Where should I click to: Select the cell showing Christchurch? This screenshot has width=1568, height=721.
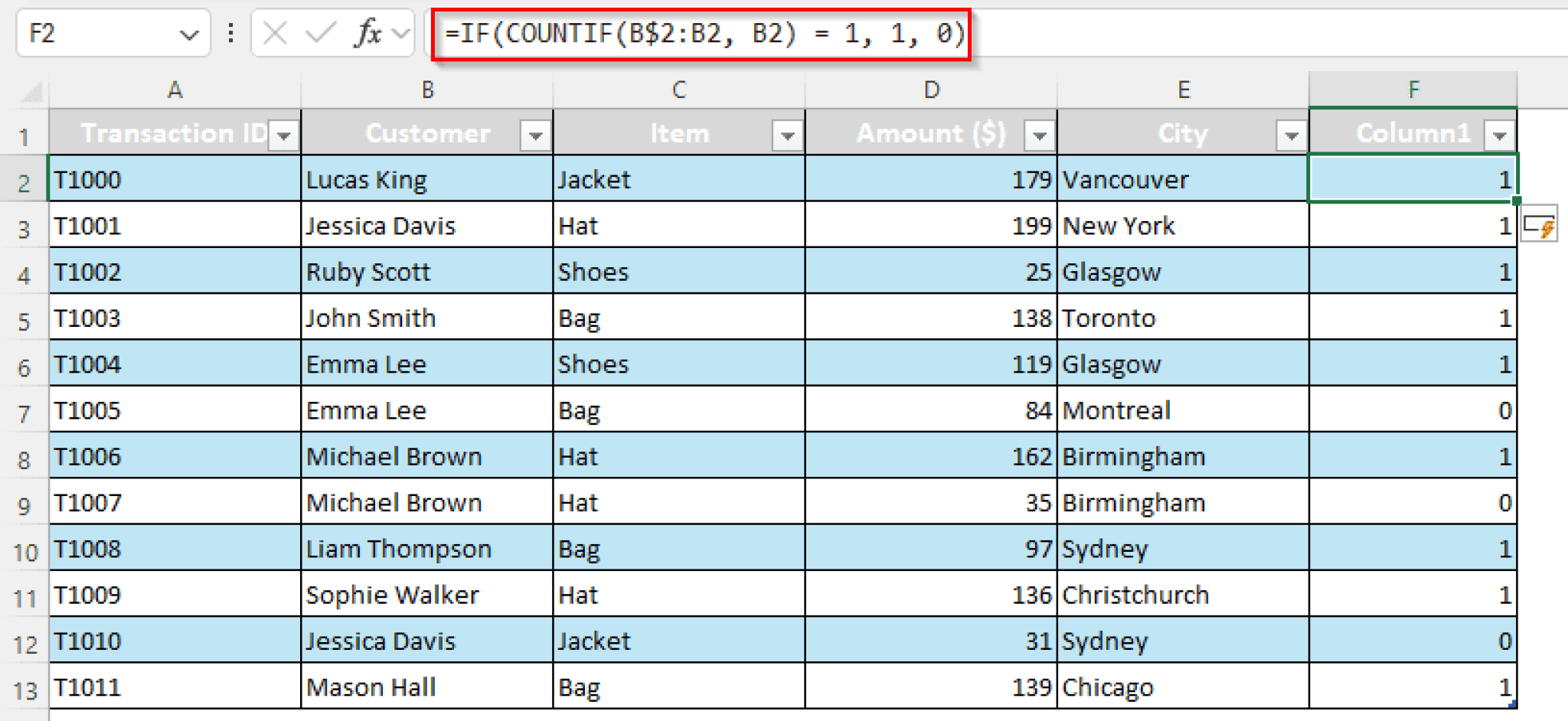1183,595
